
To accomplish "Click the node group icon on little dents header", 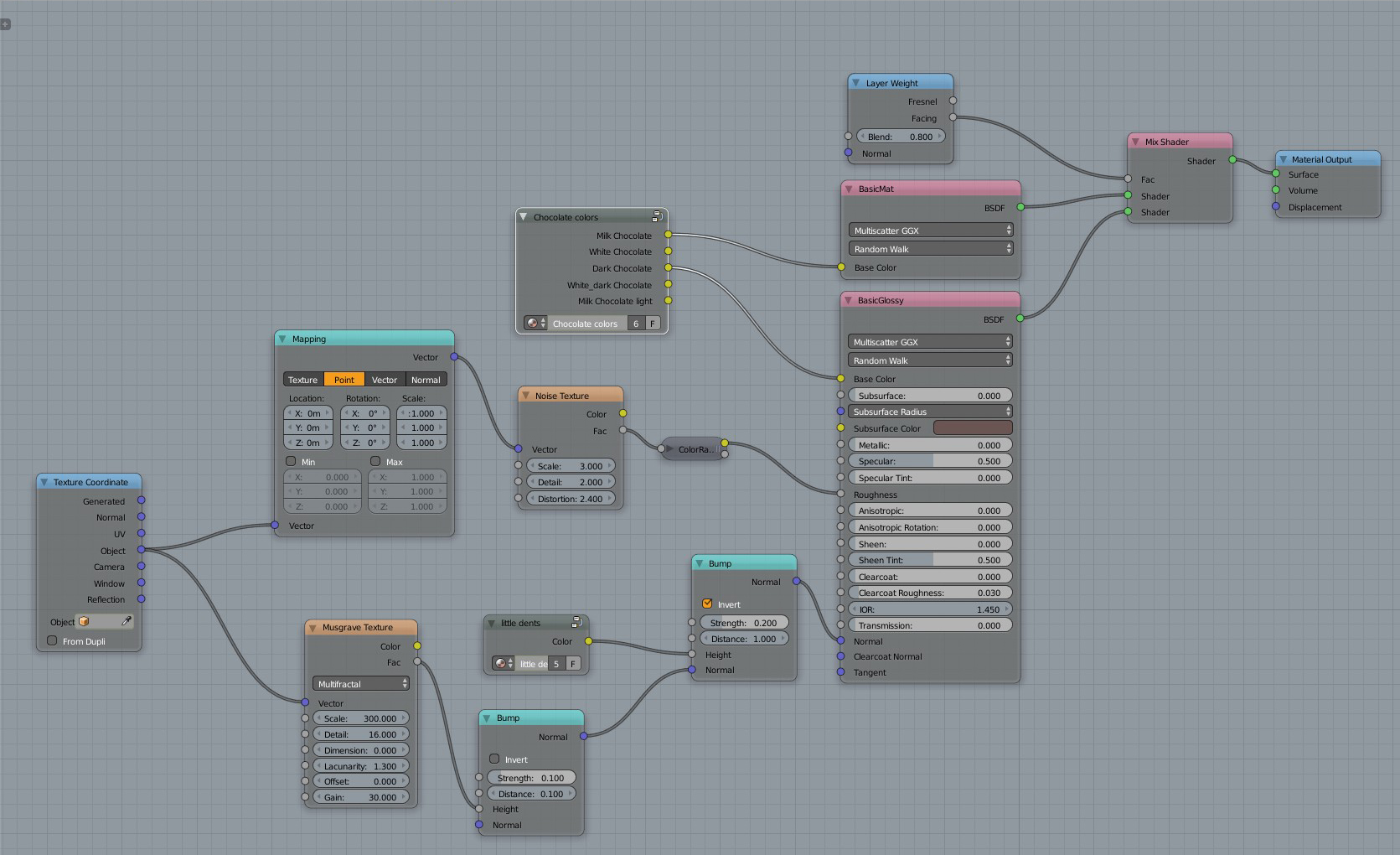I will coord(577,622).
